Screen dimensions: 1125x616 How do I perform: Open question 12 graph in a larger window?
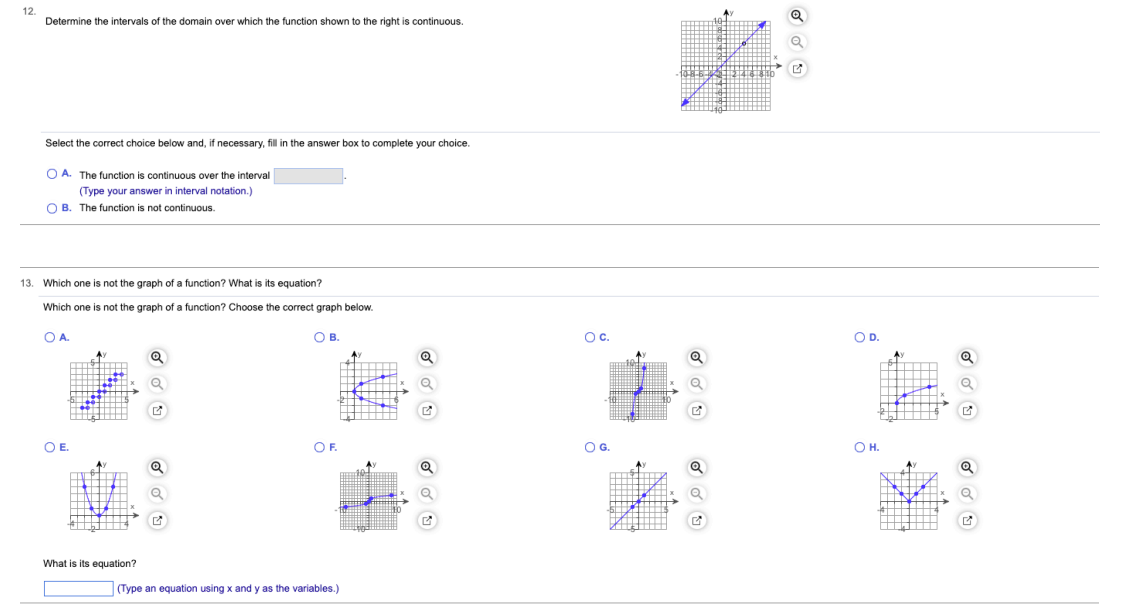tap(796, 67)
